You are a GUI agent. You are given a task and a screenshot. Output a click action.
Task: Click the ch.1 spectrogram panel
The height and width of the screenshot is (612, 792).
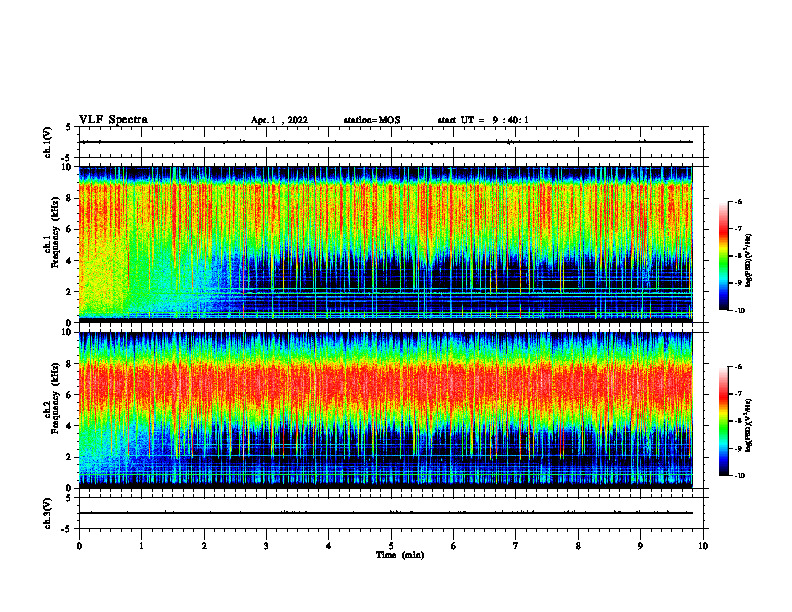point(385,244)
